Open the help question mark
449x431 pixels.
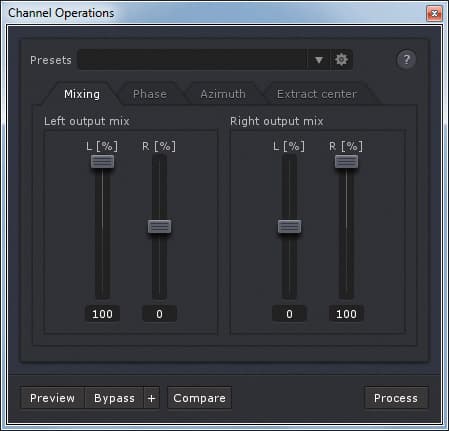(406, 60)
